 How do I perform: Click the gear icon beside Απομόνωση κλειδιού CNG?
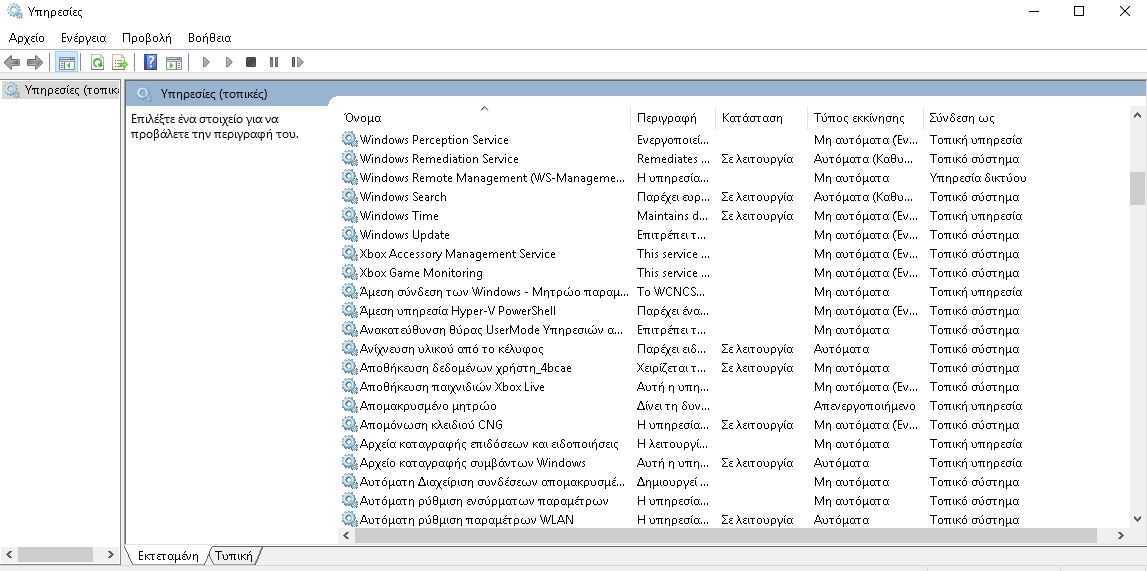coord(350,425)
